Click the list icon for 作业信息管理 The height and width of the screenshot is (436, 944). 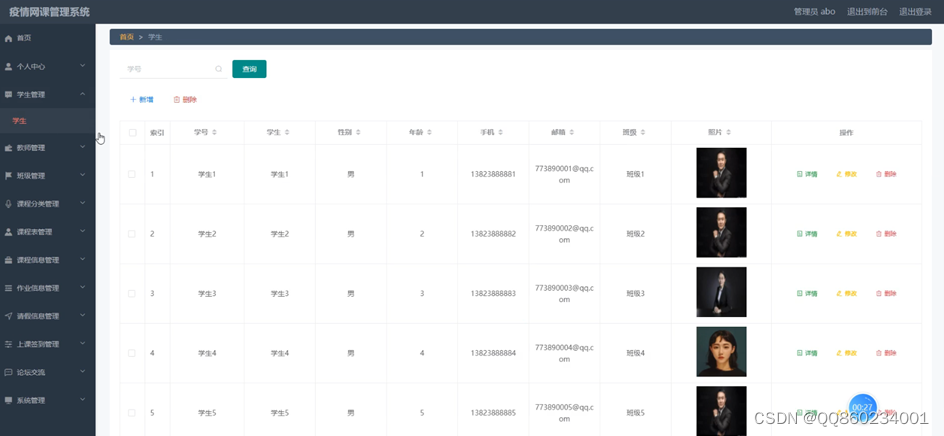(x=8, y=288)
